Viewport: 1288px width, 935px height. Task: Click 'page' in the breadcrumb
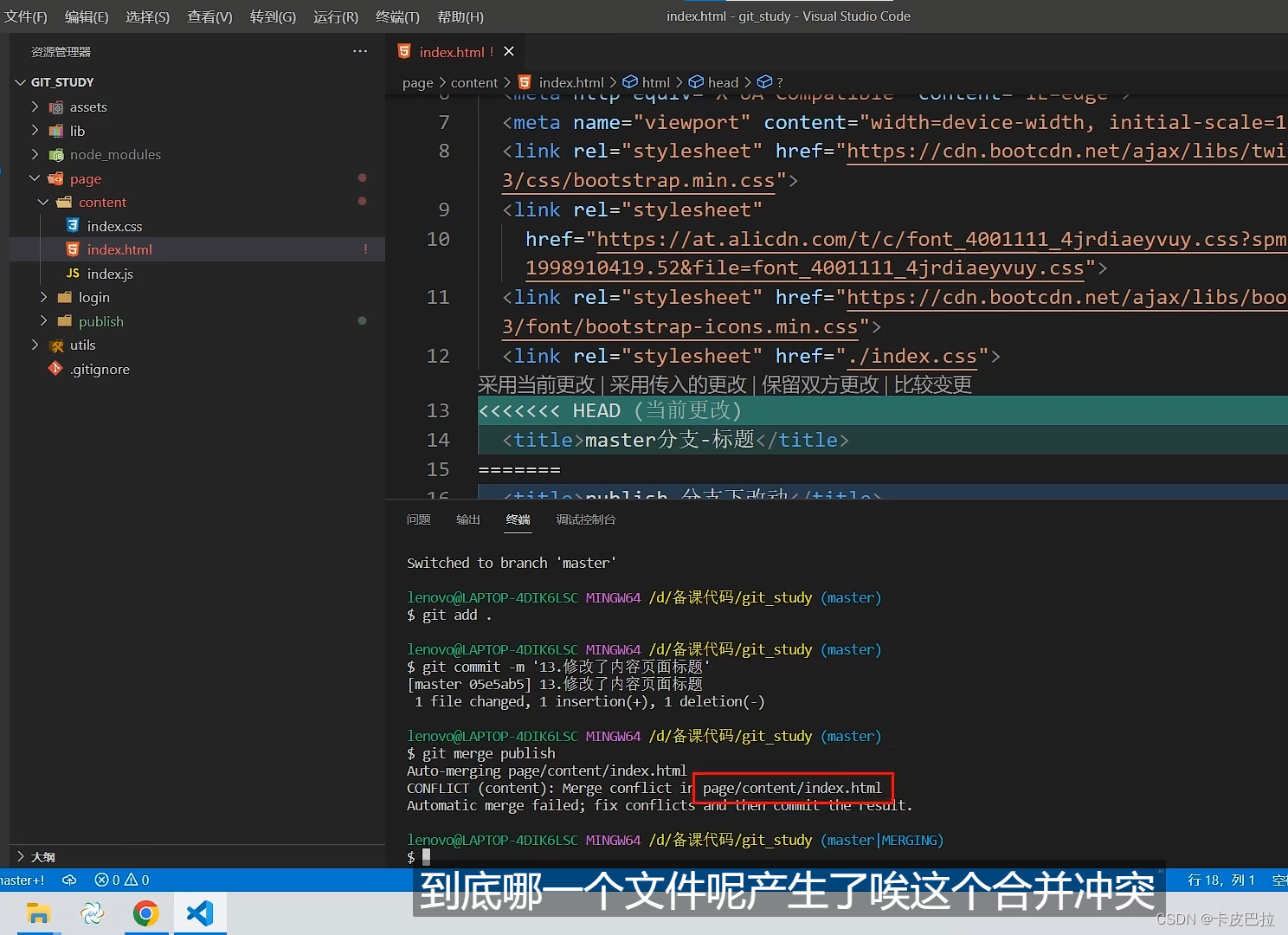(418, 83)
